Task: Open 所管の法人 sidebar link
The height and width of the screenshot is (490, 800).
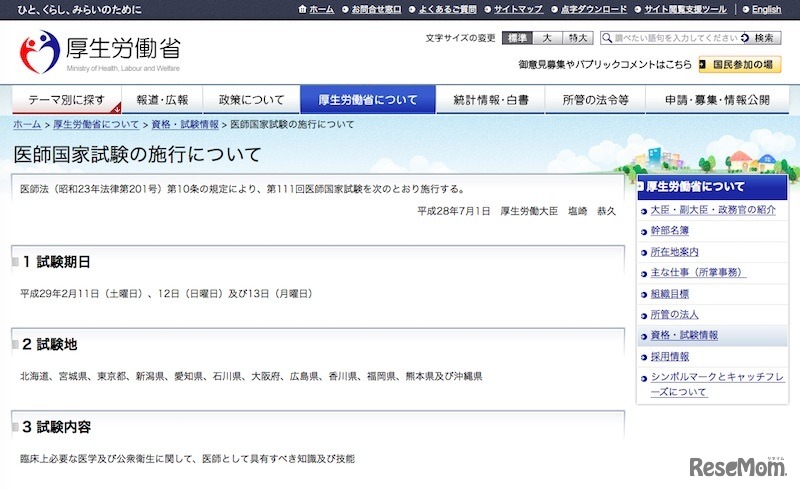Action: coord(674,314)
